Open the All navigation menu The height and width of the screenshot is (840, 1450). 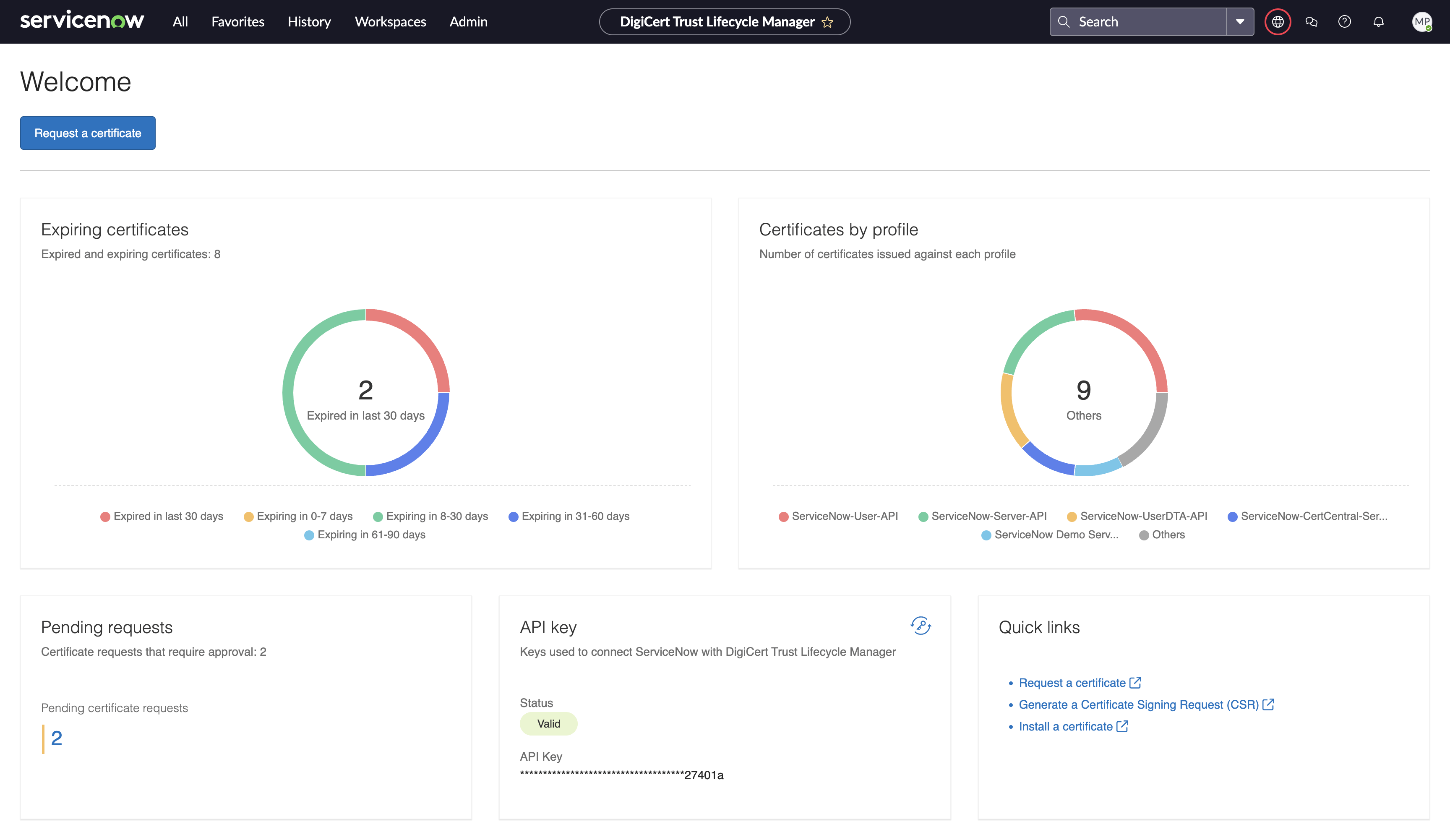click(180, 22)
